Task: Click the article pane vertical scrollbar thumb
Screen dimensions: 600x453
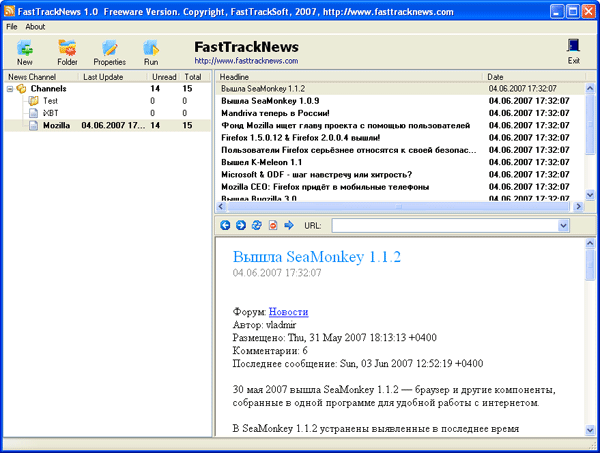Action: (x=590, y=265)
